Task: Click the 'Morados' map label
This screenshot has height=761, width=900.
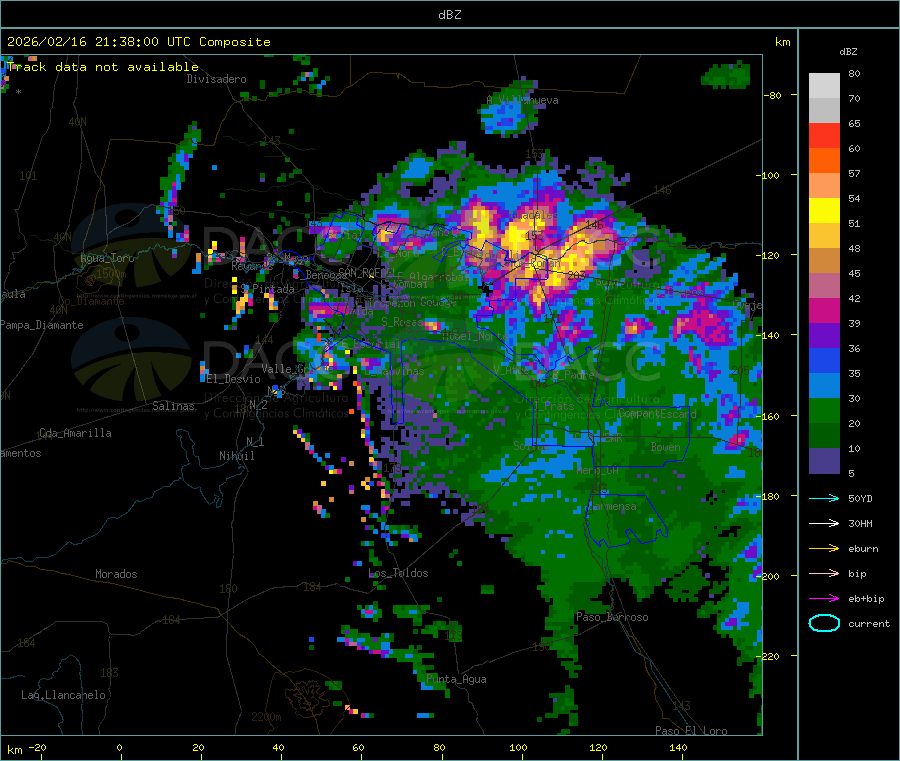Action: coord(116,574)
